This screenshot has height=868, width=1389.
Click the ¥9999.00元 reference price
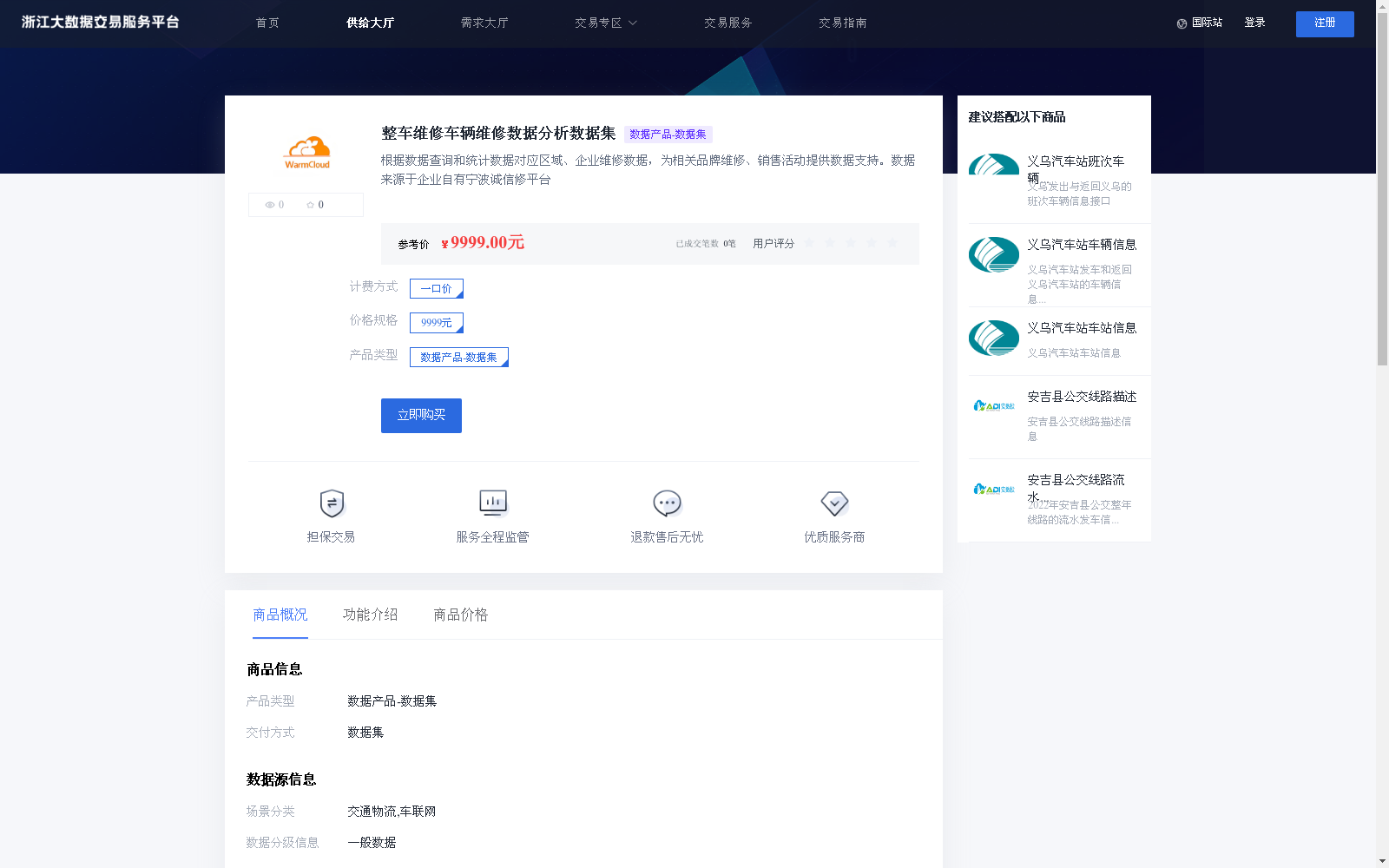483,243
